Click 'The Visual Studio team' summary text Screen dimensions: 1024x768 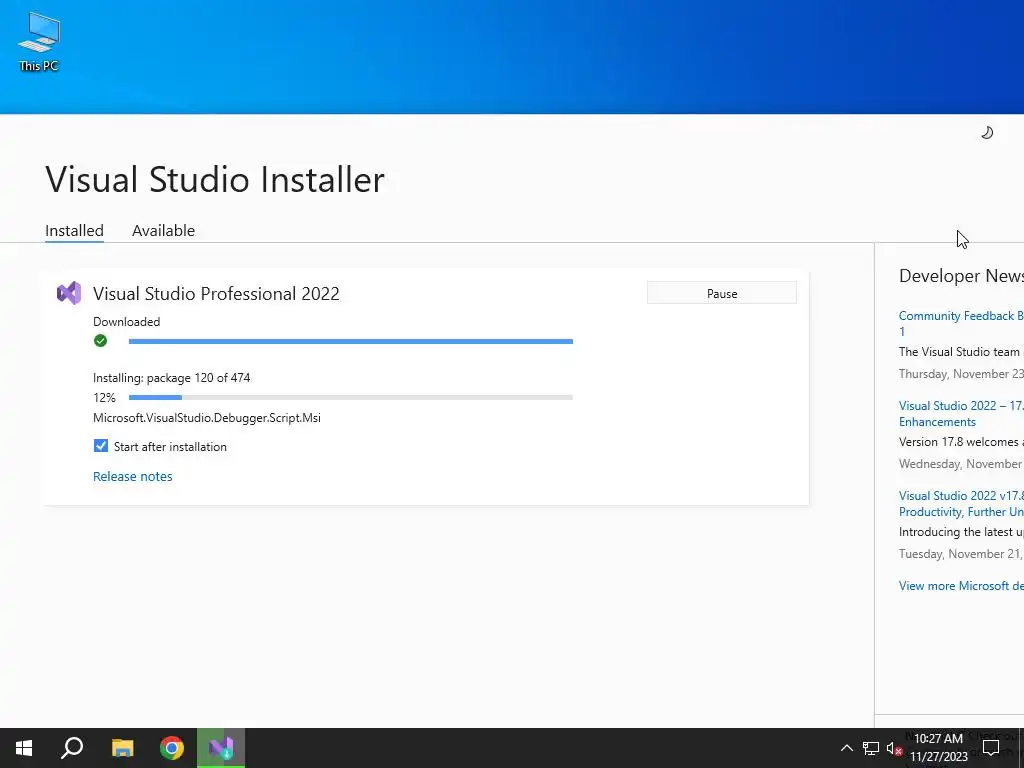coord(959,351)
